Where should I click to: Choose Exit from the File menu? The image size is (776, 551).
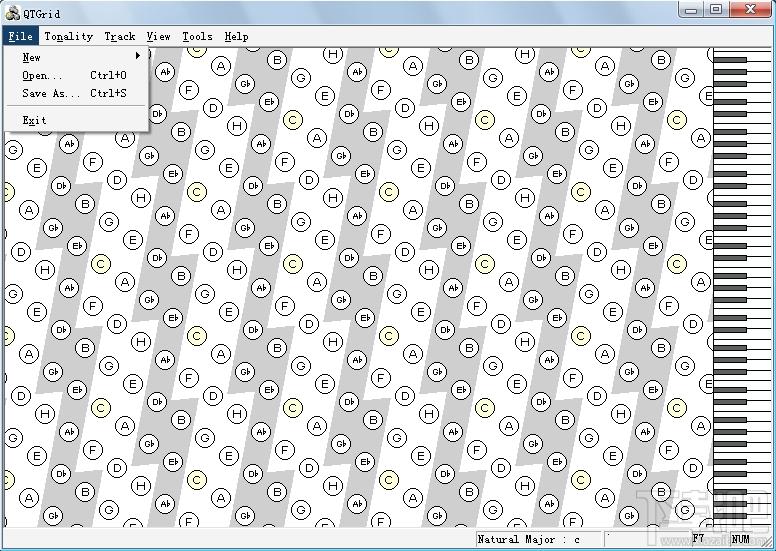click(x=76, y=120)
